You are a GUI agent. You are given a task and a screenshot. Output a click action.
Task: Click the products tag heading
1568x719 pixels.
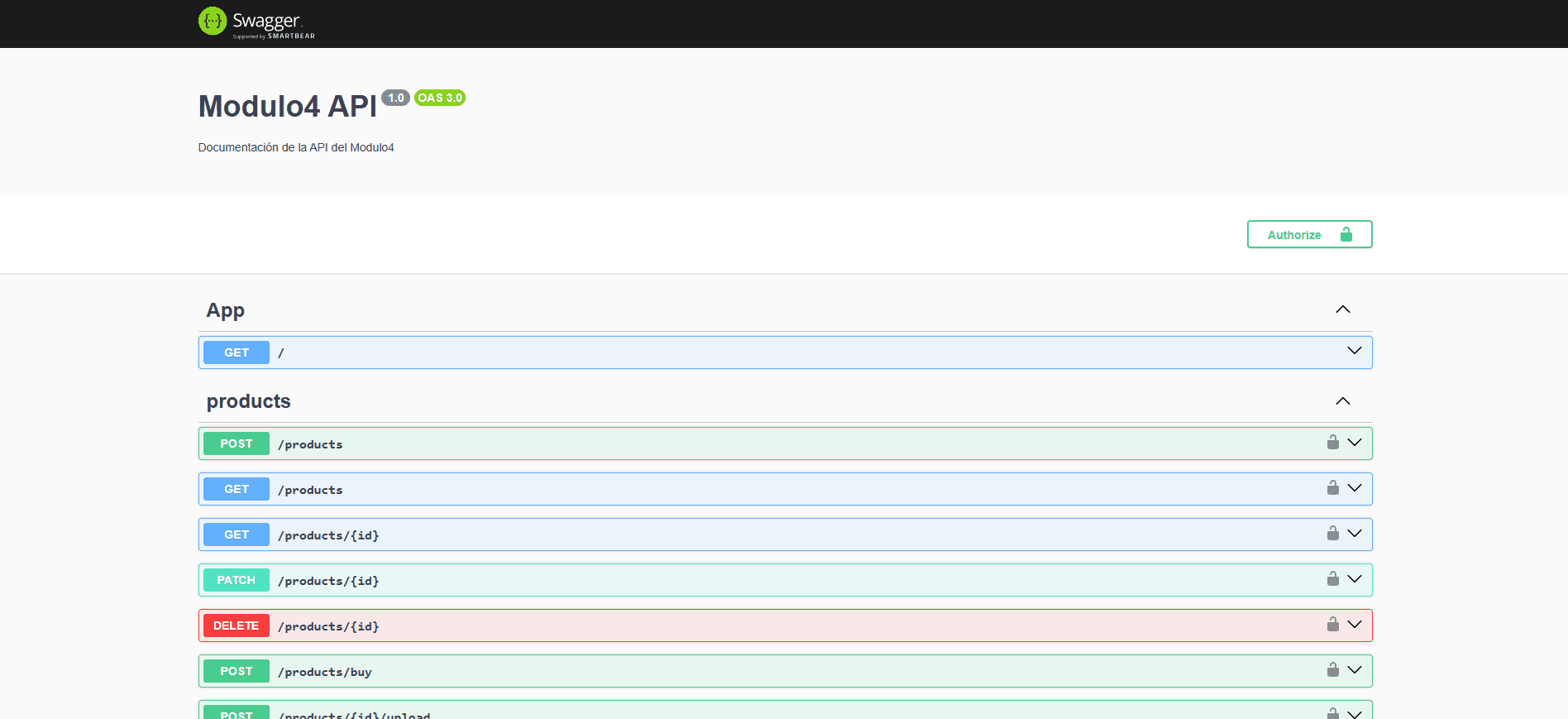[x=248, y=401]
